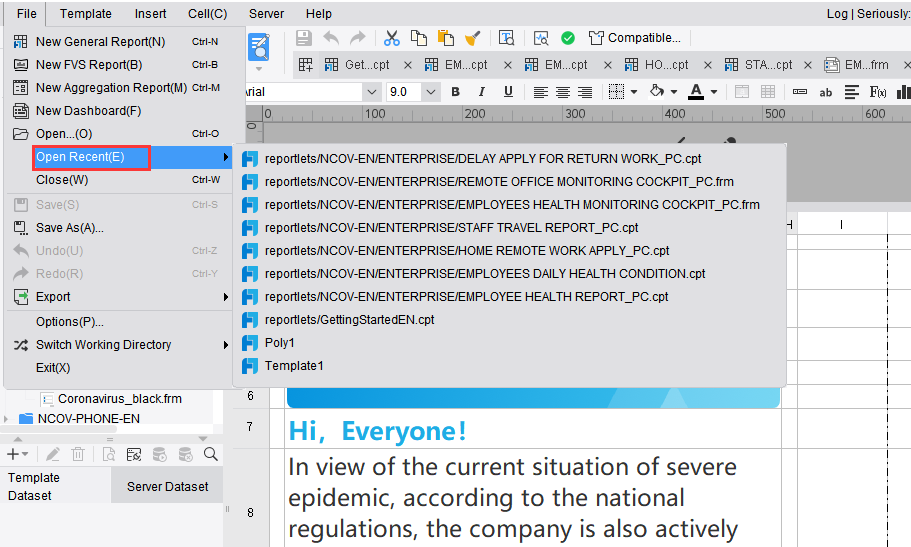
Task: Click the large preview magnifier icon
Action: (x=259, y=47)
